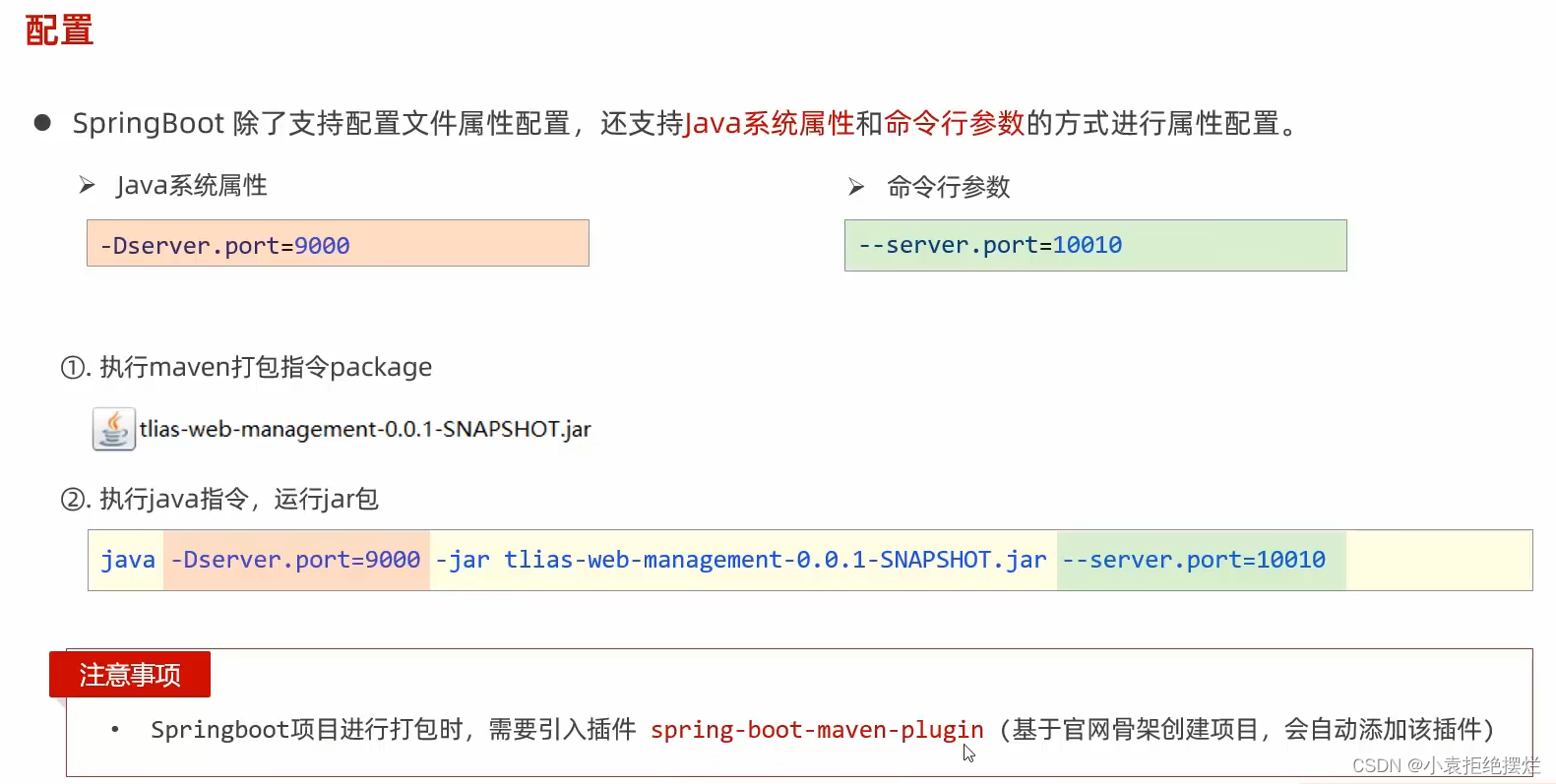1556x784 pixels.
Task: Click the 'java' keyword in the command line
Action: 128,560
